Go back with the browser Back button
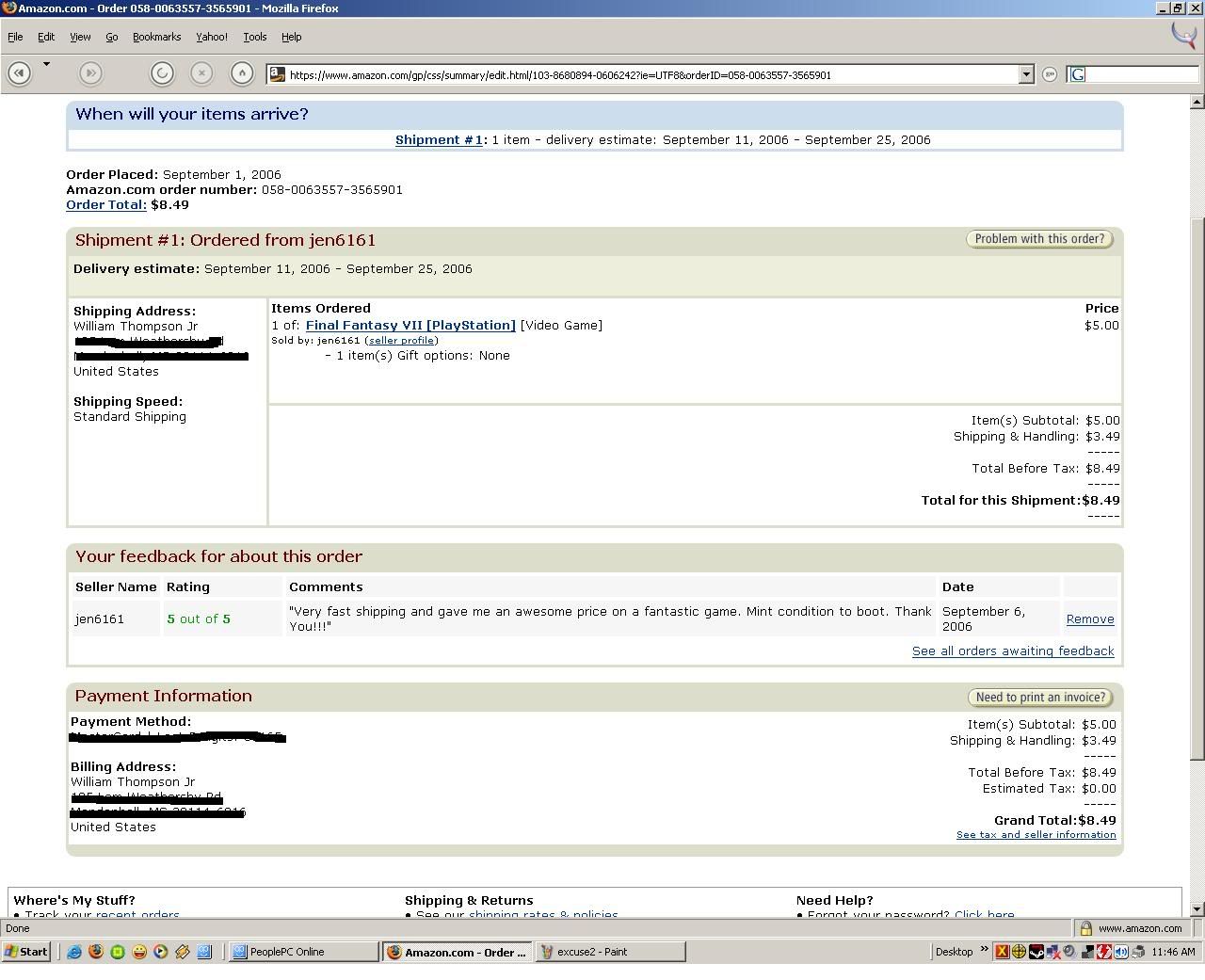This screenshot has width=1205, height=980. pos(19,72)
